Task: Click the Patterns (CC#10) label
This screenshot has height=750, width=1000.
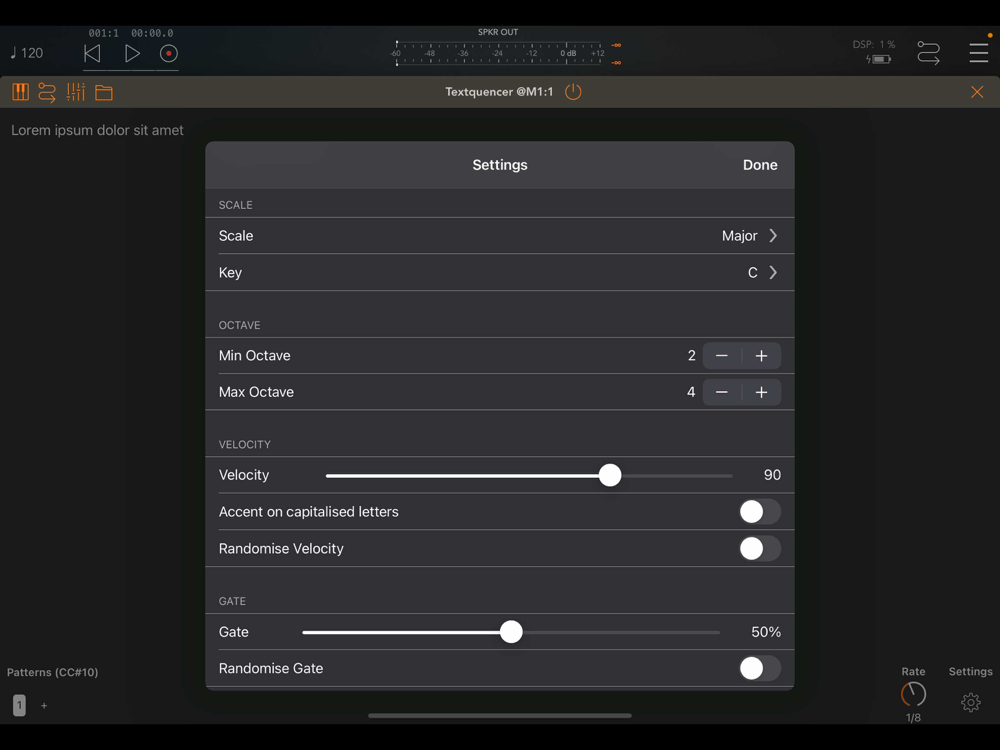Action: 52,672
